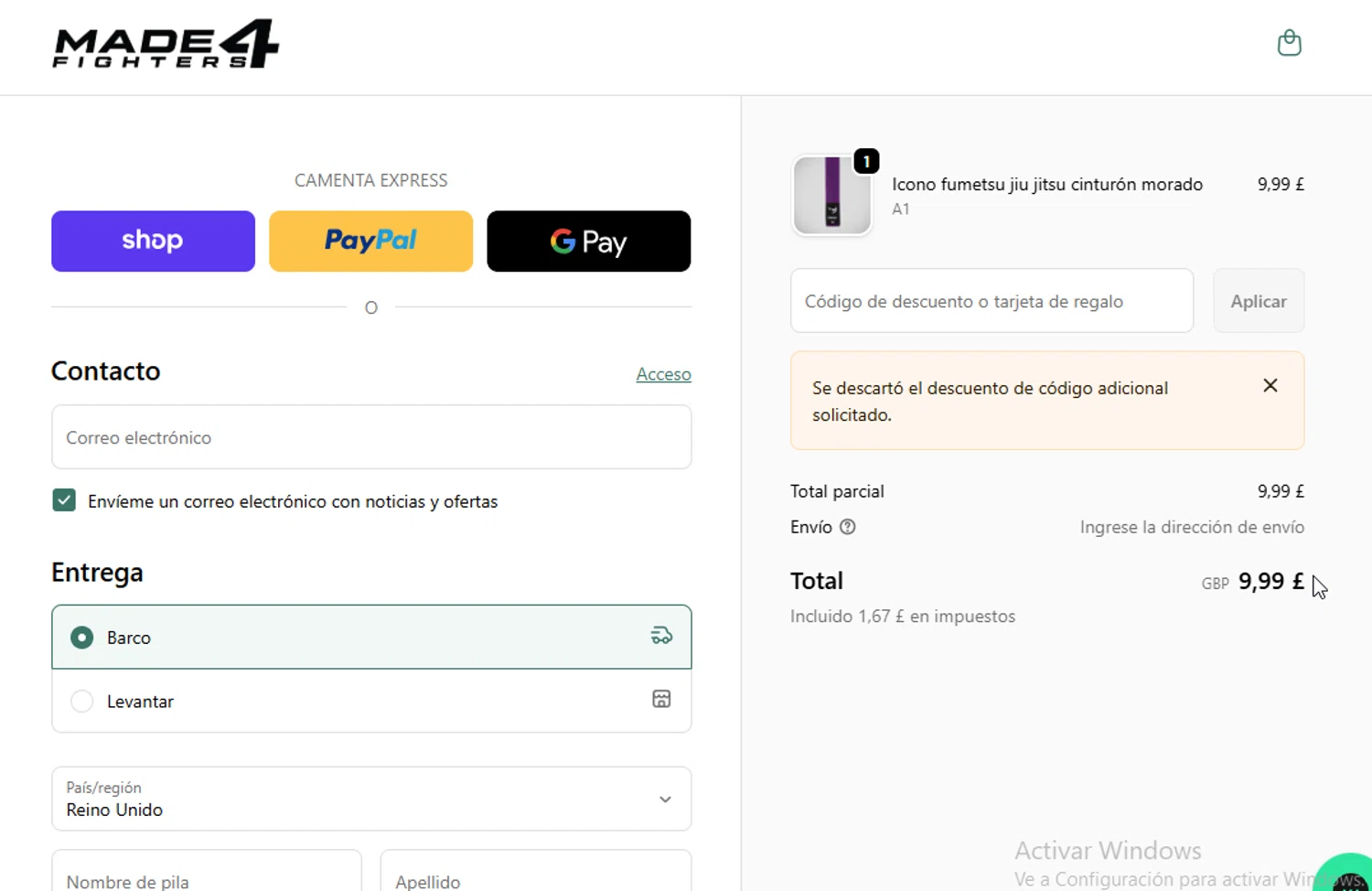Click the shipping info help icon
The height and width of the screenshot is (891, 1372).
coord(848,527)
